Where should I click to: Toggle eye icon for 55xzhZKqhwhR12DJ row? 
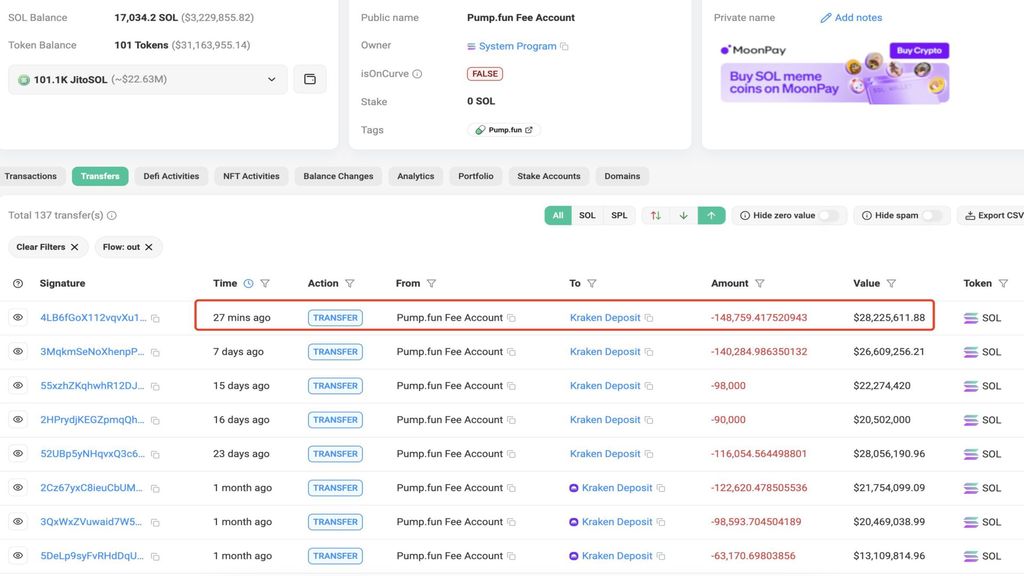pos(18,385)
